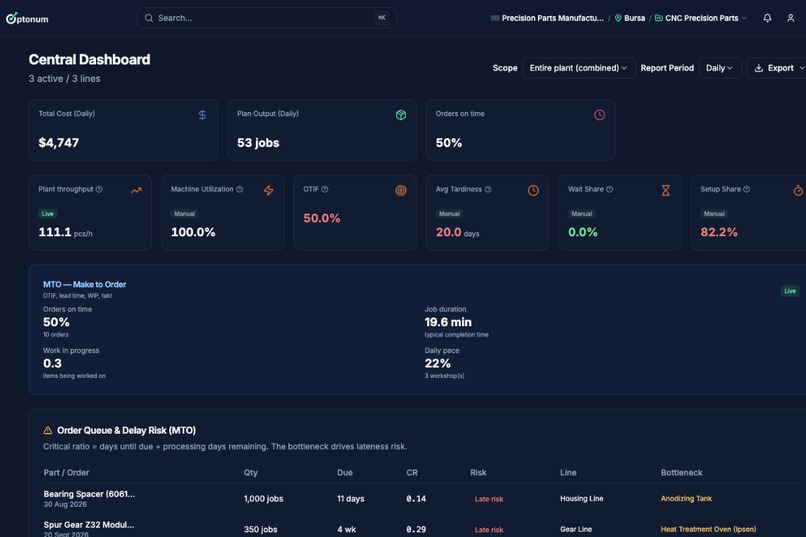Sort by the Qty column header

(x=251, y=472)
